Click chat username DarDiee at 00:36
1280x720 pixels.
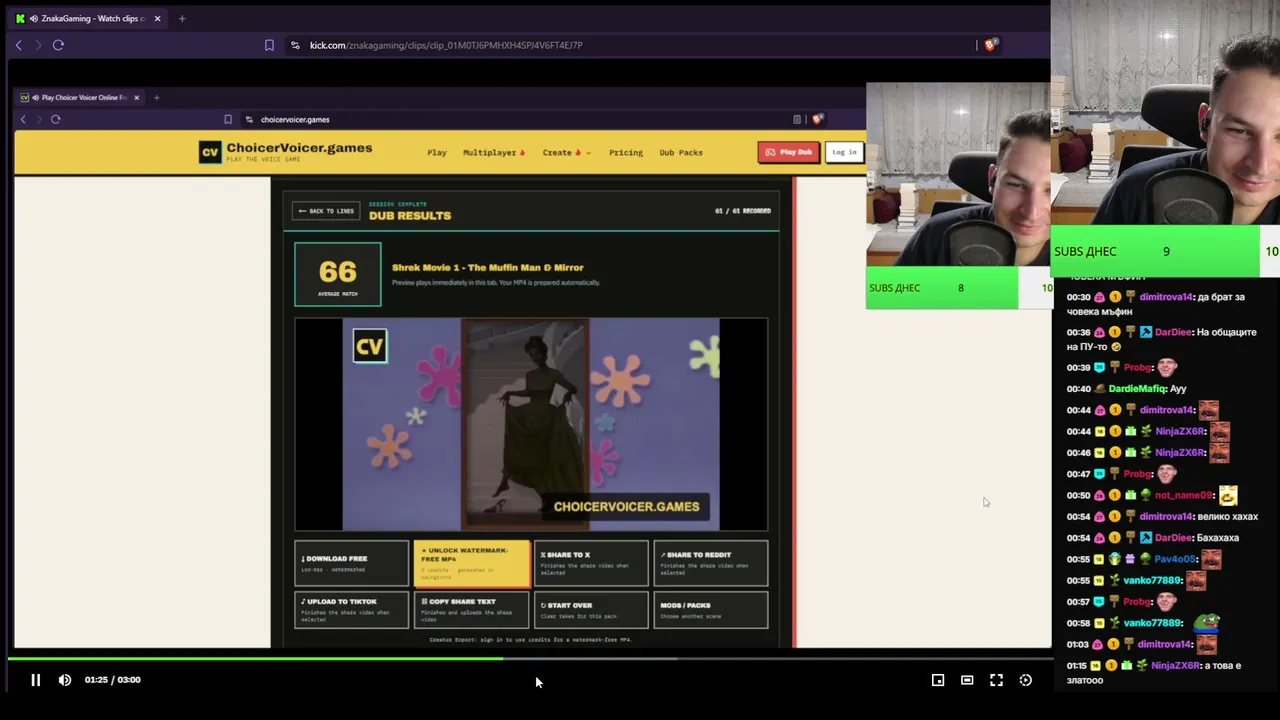point(1174,332)
